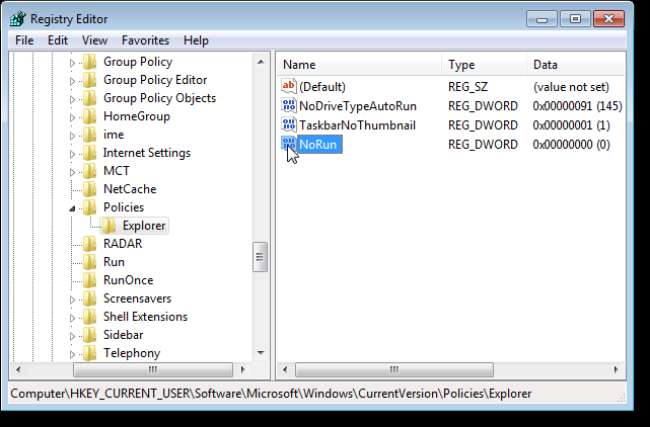This screenshot has height=427, width=650.
Task: Expand the HomeGroup key
Action: coord(73,118)
